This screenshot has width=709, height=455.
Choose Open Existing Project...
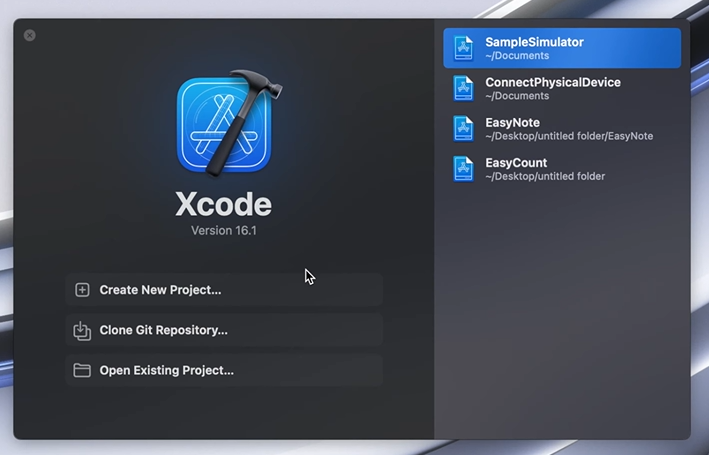coord(224,370)
